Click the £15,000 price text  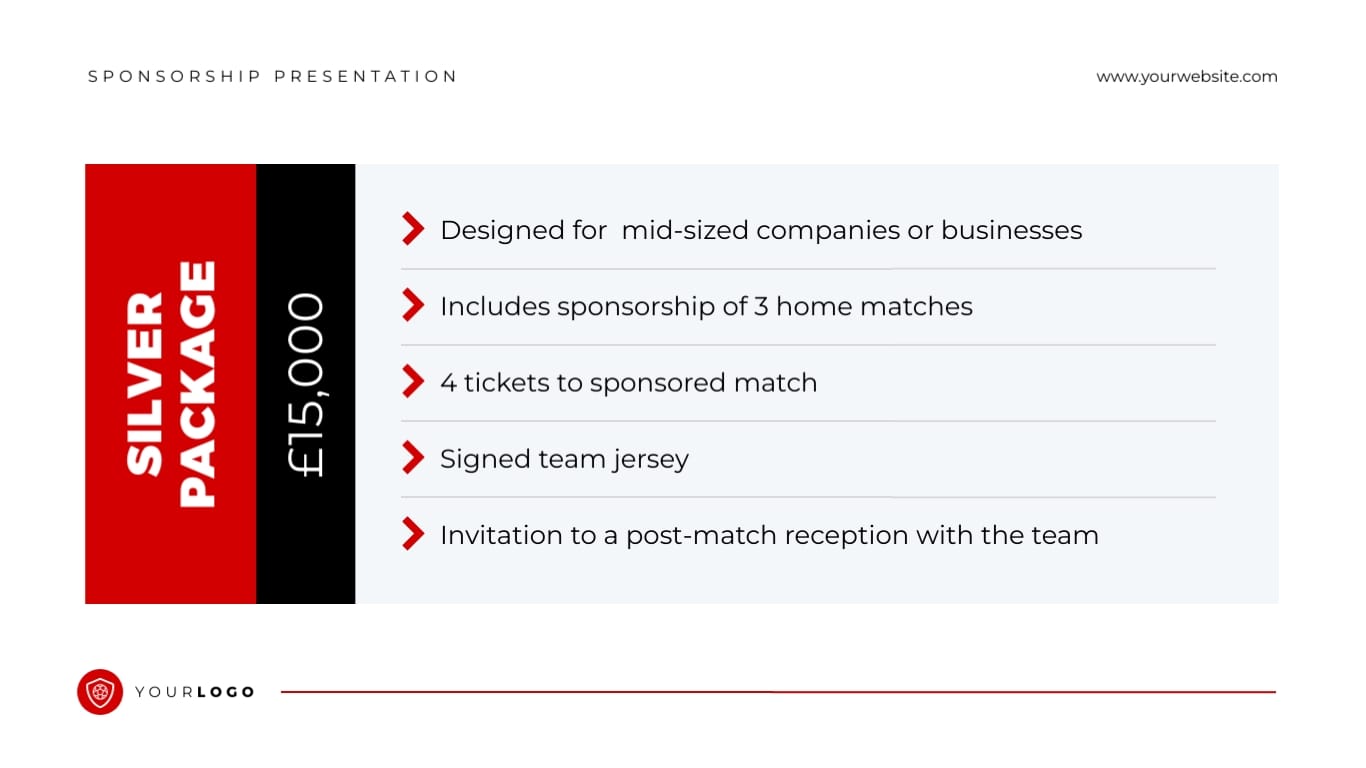tap(306, 384)
